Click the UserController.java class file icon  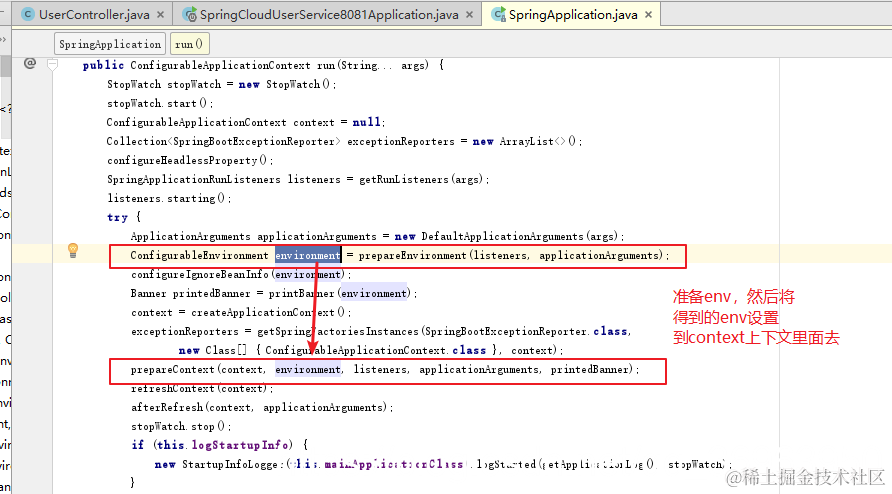27,15
